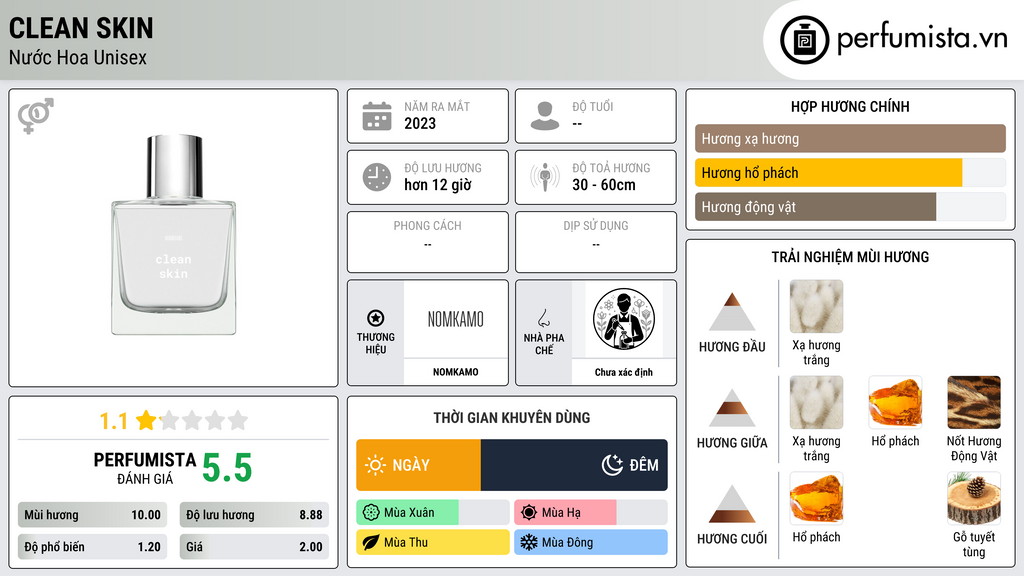Click the Dịp sử dụng box
Image resolution: width=1024 pixels, height=576 pixels.
(x=596, y=242)
